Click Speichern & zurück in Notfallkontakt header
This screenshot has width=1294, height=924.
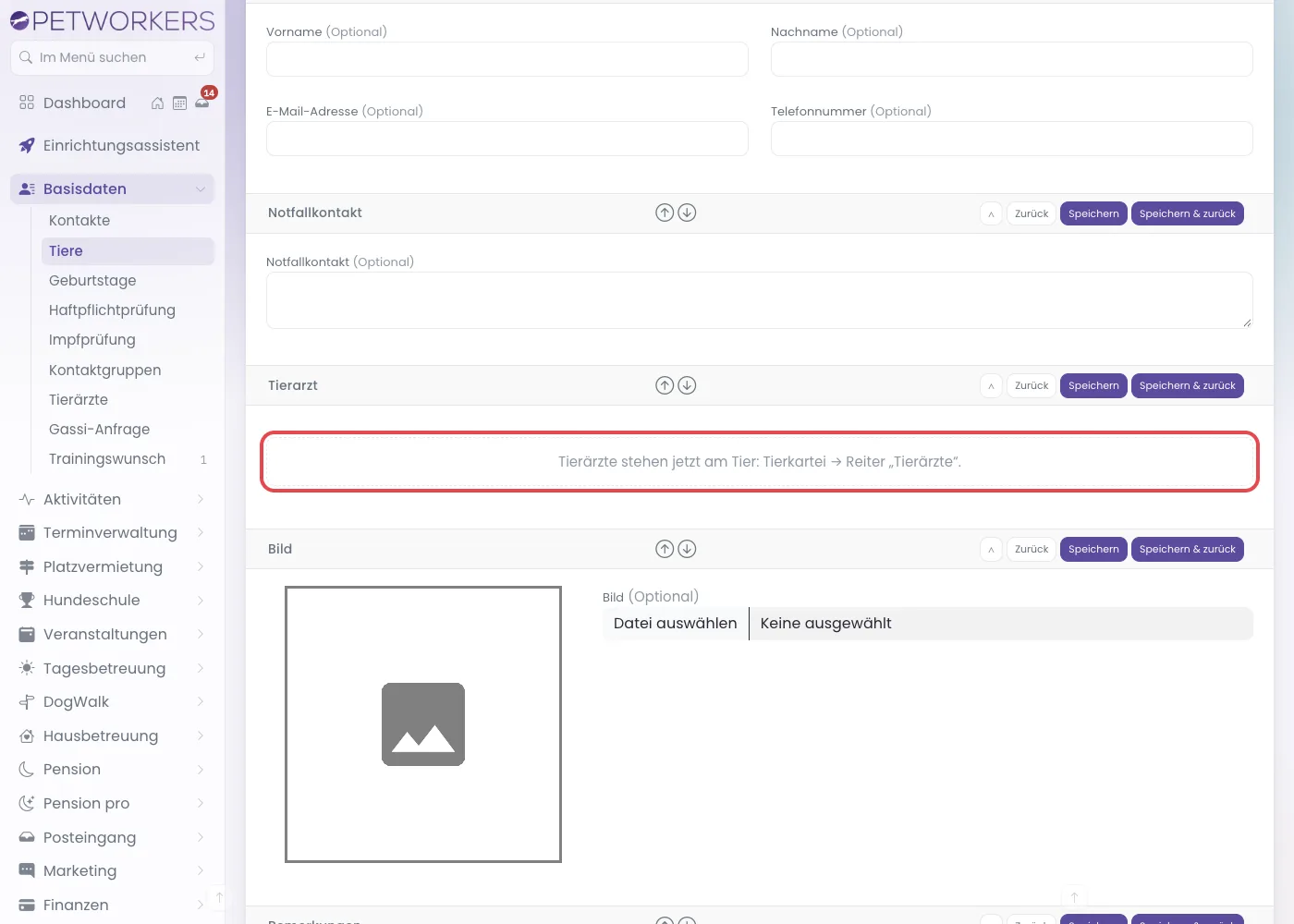pyautogui.click(x=1188, y=213)
